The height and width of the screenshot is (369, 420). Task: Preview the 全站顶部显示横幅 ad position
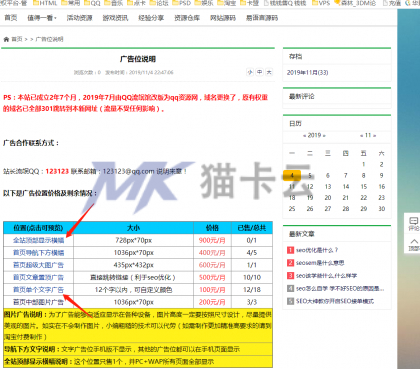(x=38, y=240)
